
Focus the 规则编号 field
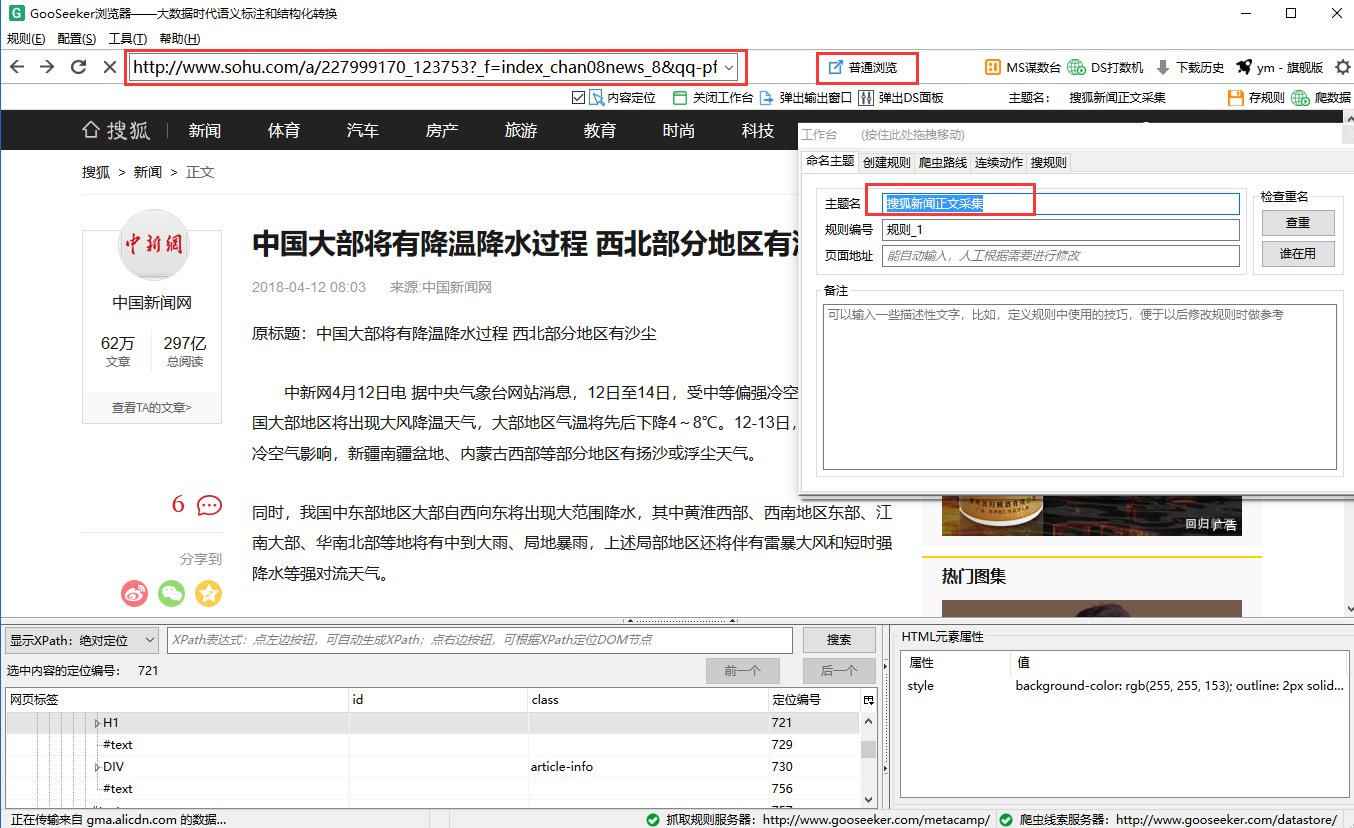[1061, 229]
